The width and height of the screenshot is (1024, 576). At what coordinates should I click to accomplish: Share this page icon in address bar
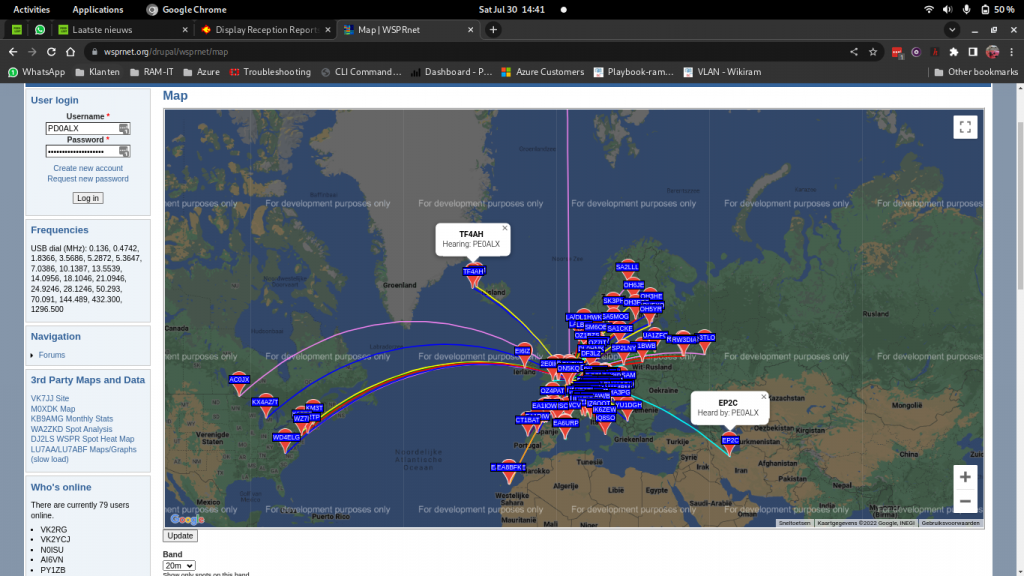[854, 52]
